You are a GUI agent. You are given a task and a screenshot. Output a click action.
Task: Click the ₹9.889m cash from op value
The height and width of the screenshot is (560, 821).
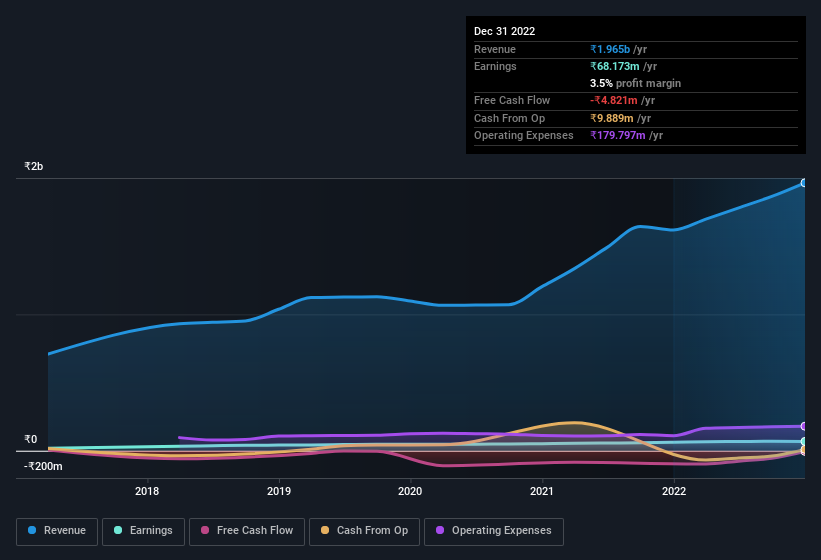[x=612, y=118]
